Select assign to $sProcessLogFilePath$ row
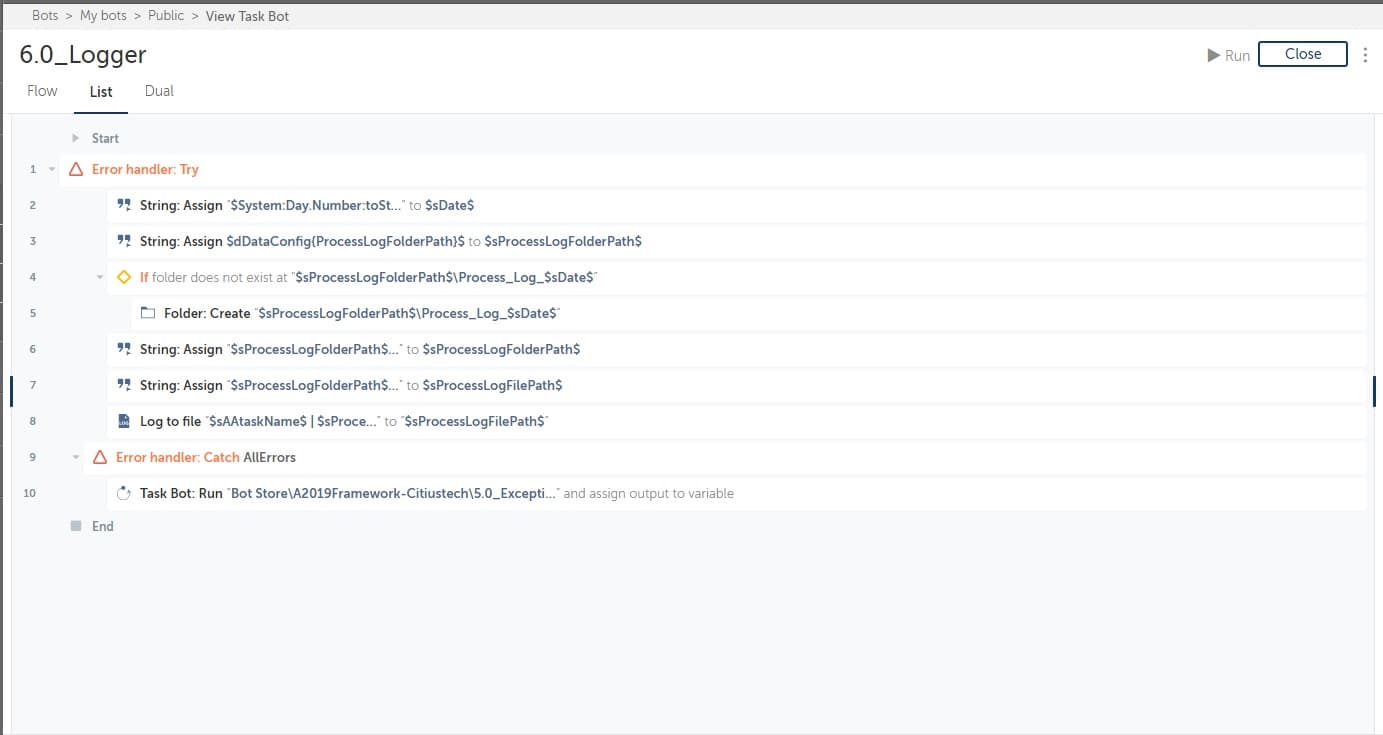The image size is (1383, 735). [738, 385]
